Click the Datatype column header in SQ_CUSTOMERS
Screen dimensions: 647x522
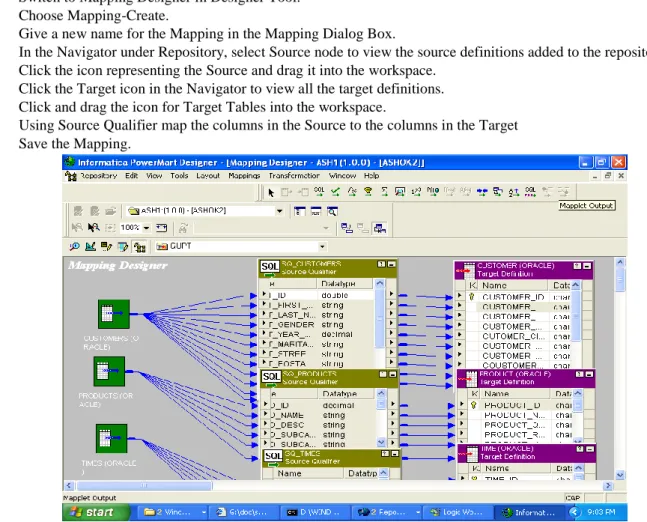click(345, 283)
